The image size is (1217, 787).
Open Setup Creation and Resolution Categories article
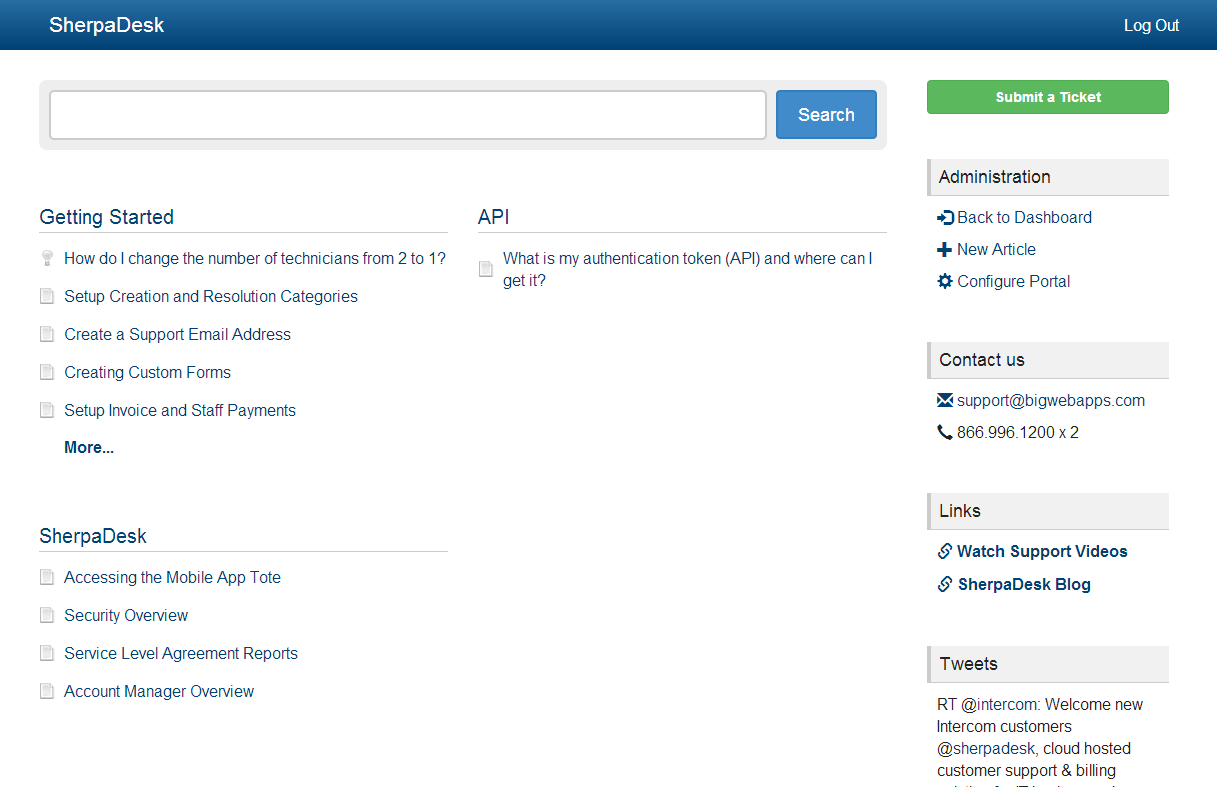click(x=211, y=296)
